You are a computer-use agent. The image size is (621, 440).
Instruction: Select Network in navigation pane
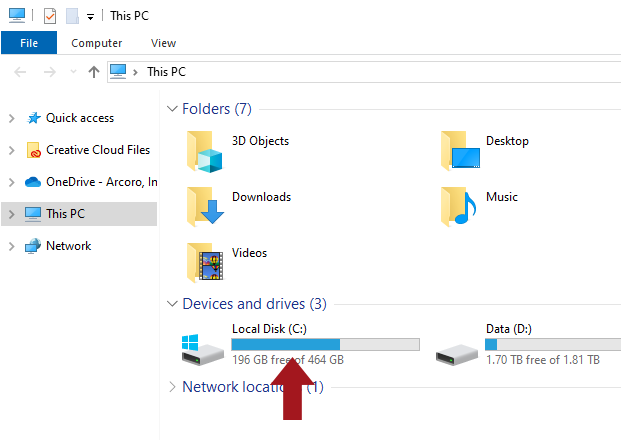[69, 246]
